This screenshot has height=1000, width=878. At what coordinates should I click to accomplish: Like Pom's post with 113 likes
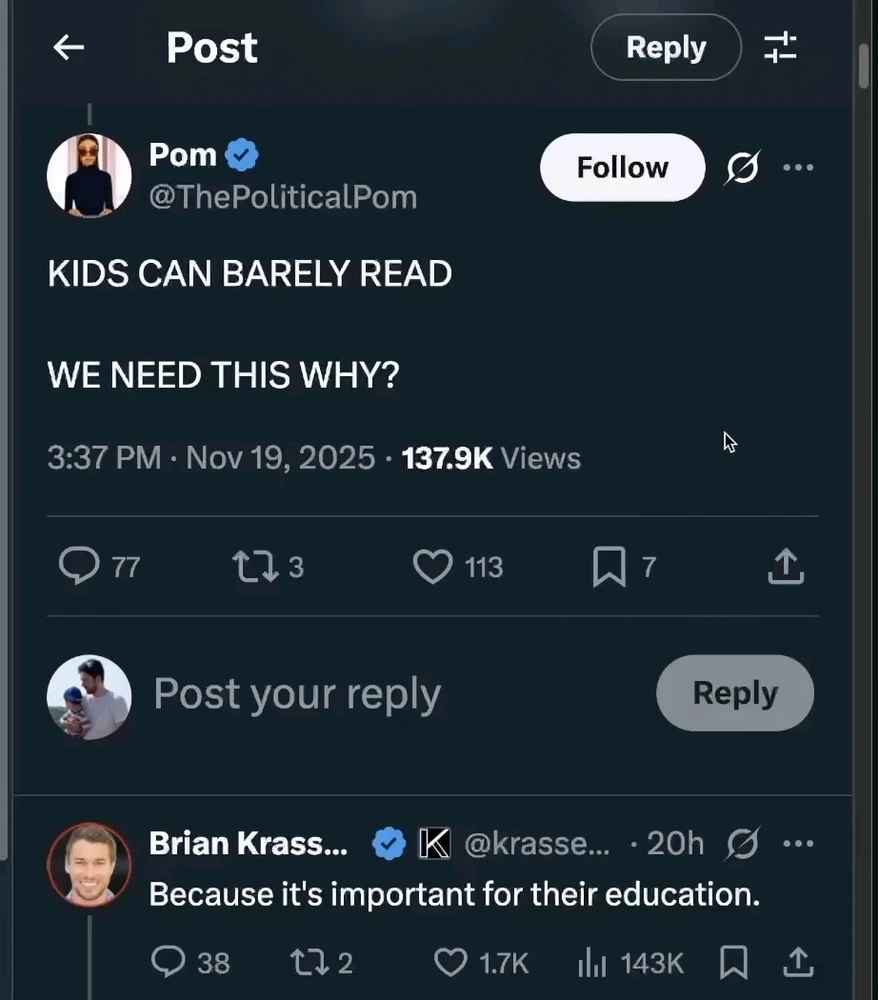(x=432, y=567)
